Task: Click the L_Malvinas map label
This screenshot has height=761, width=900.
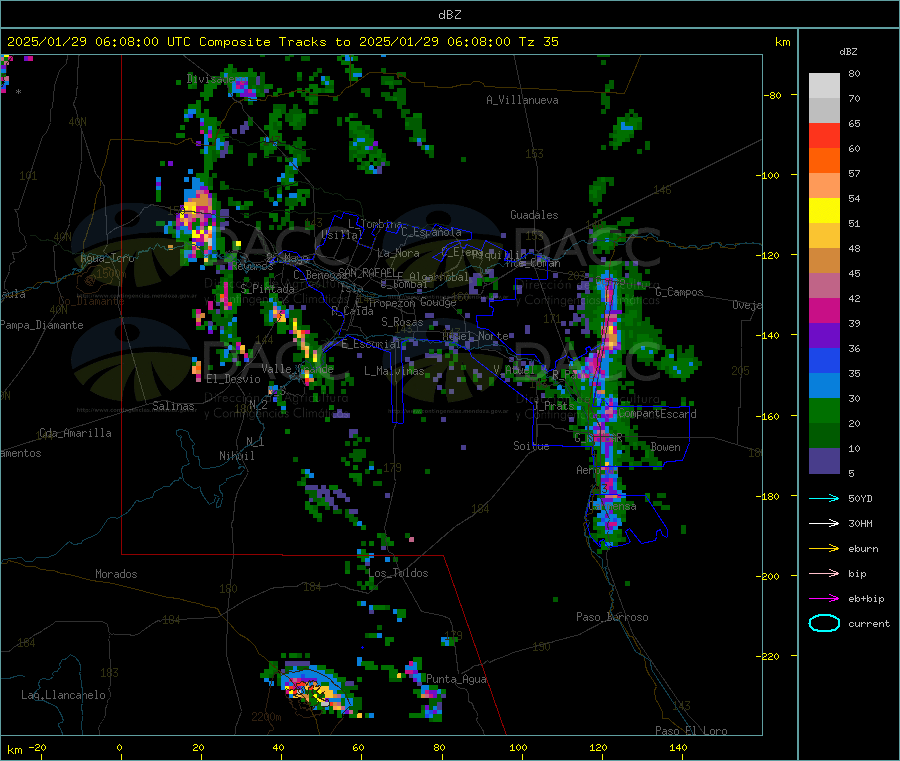Action: tap(394, 371)
